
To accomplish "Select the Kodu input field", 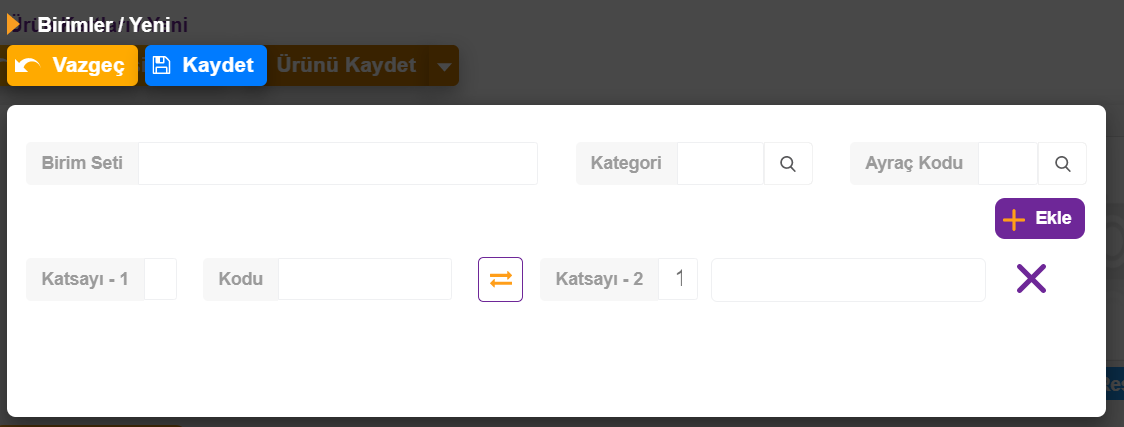I will (365, 279).
